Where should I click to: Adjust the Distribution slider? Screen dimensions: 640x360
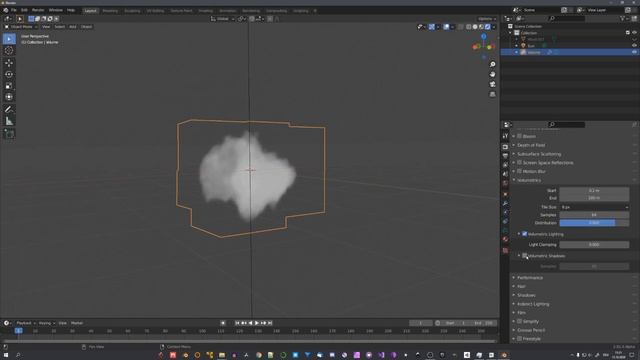coord(594,223)
